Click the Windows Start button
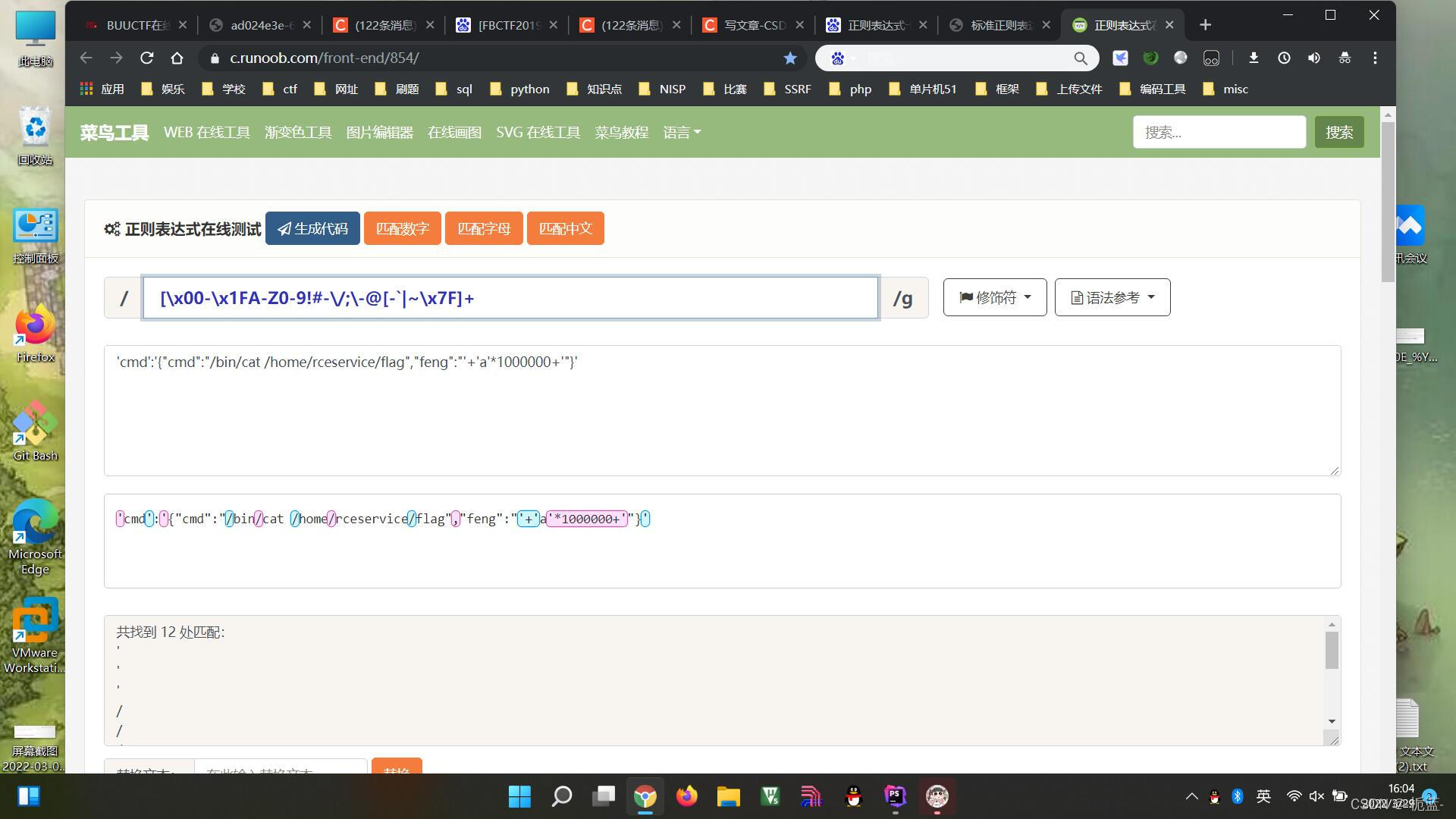This screenshot has height=819, width=1456. click(x=519, y=796)
